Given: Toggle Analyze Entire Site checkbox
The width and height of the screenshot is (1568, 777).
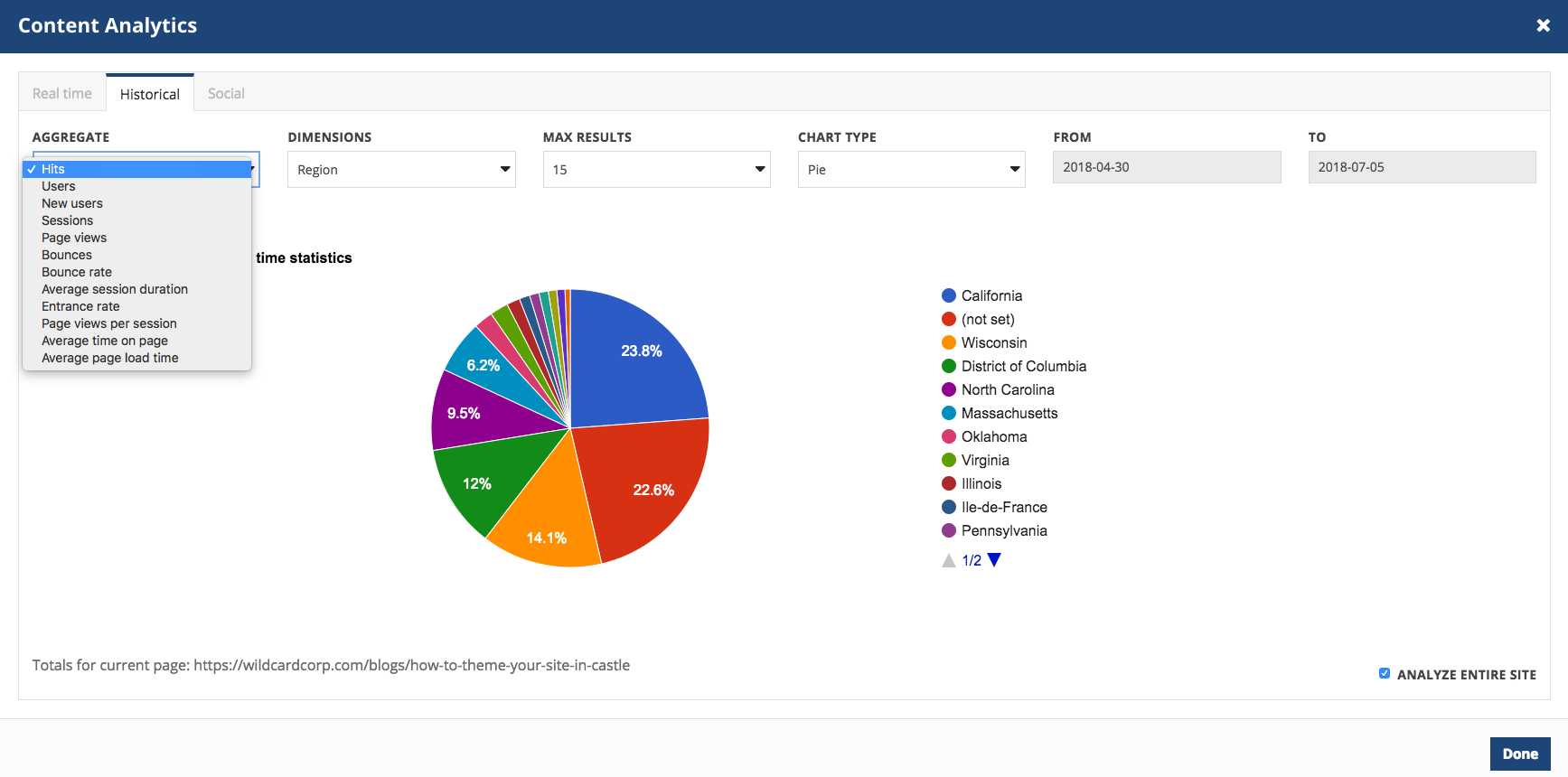Looking at the screenshot, I should click(x=1385, y=673).
